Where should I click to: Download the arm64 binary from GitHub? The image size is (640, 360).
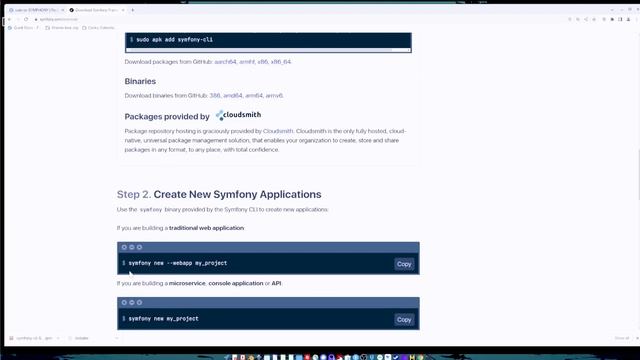(x=254, y=96)
